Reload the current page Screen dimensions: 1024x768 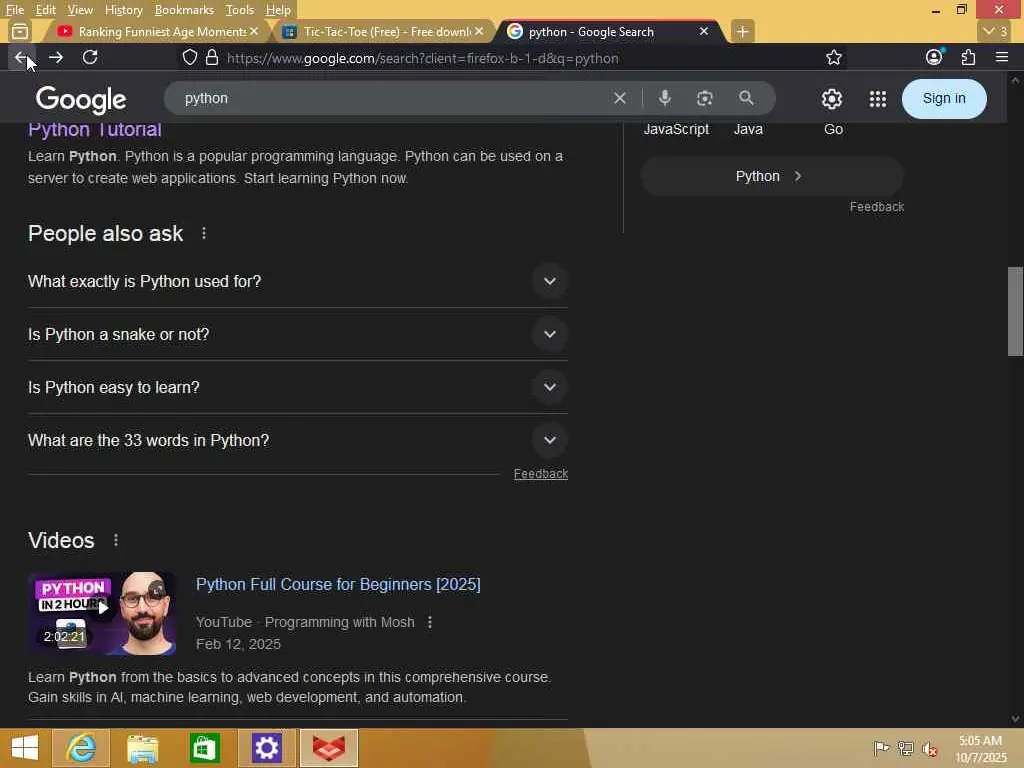90,57
